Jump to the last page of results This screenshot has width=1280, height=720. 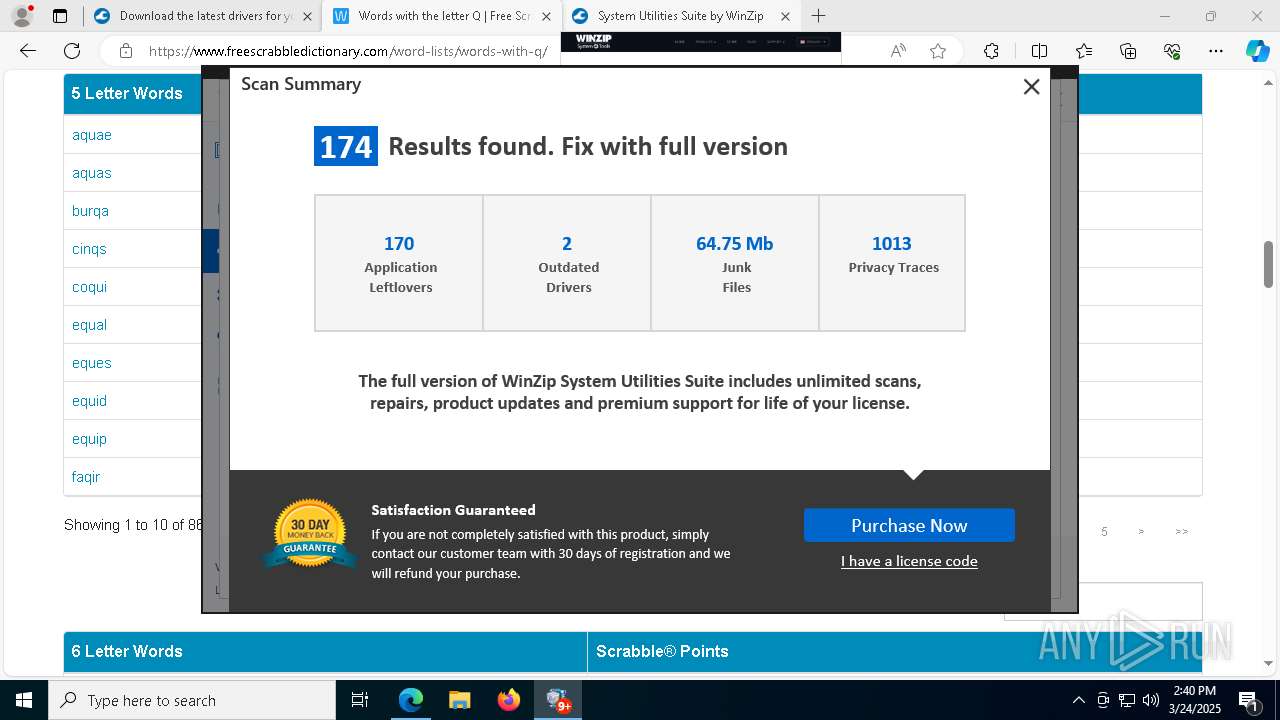1182,532
